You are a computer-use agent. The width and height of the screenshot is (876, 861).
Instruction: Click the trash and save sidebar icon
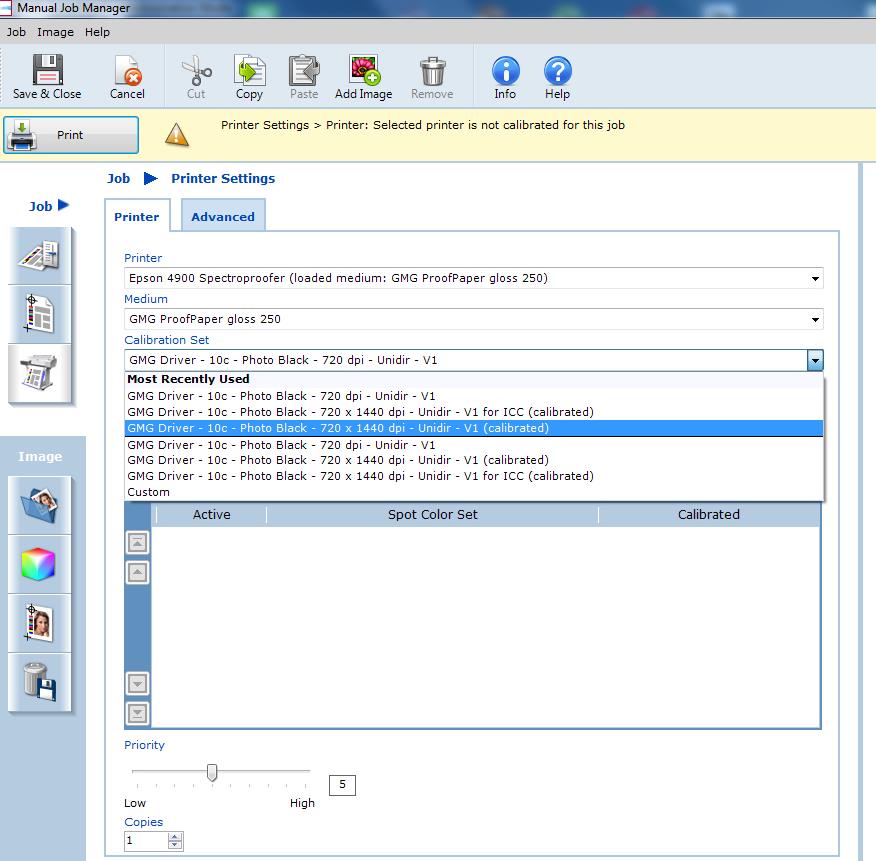(x=40, y=682)
